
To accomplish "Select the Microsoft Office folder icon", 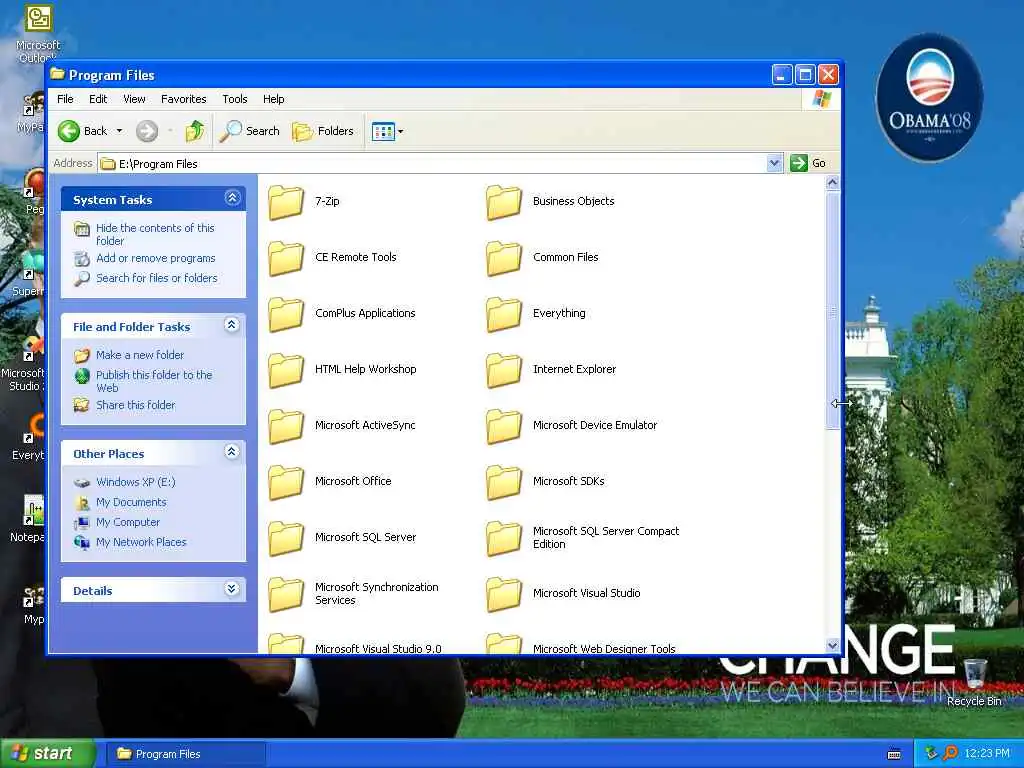I will tap(286, 482).
